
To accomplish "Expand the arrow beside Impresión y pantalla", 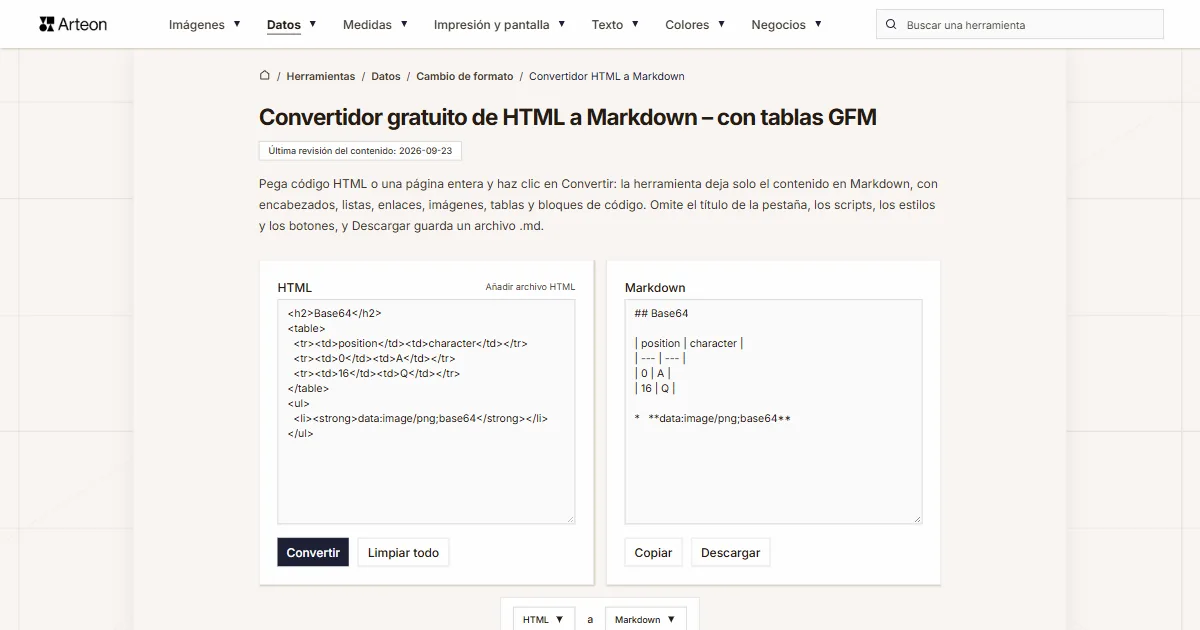I will tap(562, 24).
